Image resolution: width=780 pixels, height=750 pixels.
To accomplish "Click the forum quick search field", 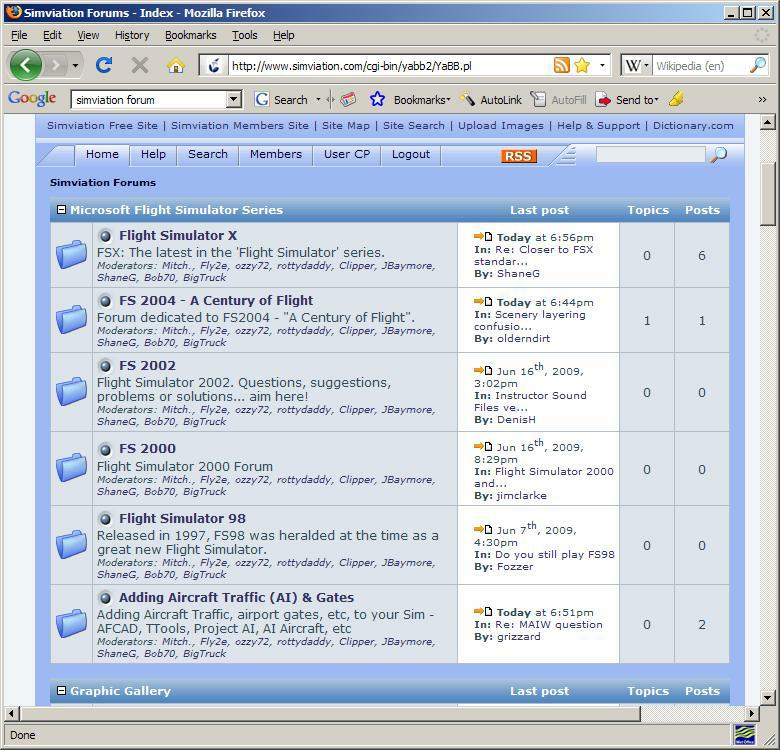I will 651,155.
